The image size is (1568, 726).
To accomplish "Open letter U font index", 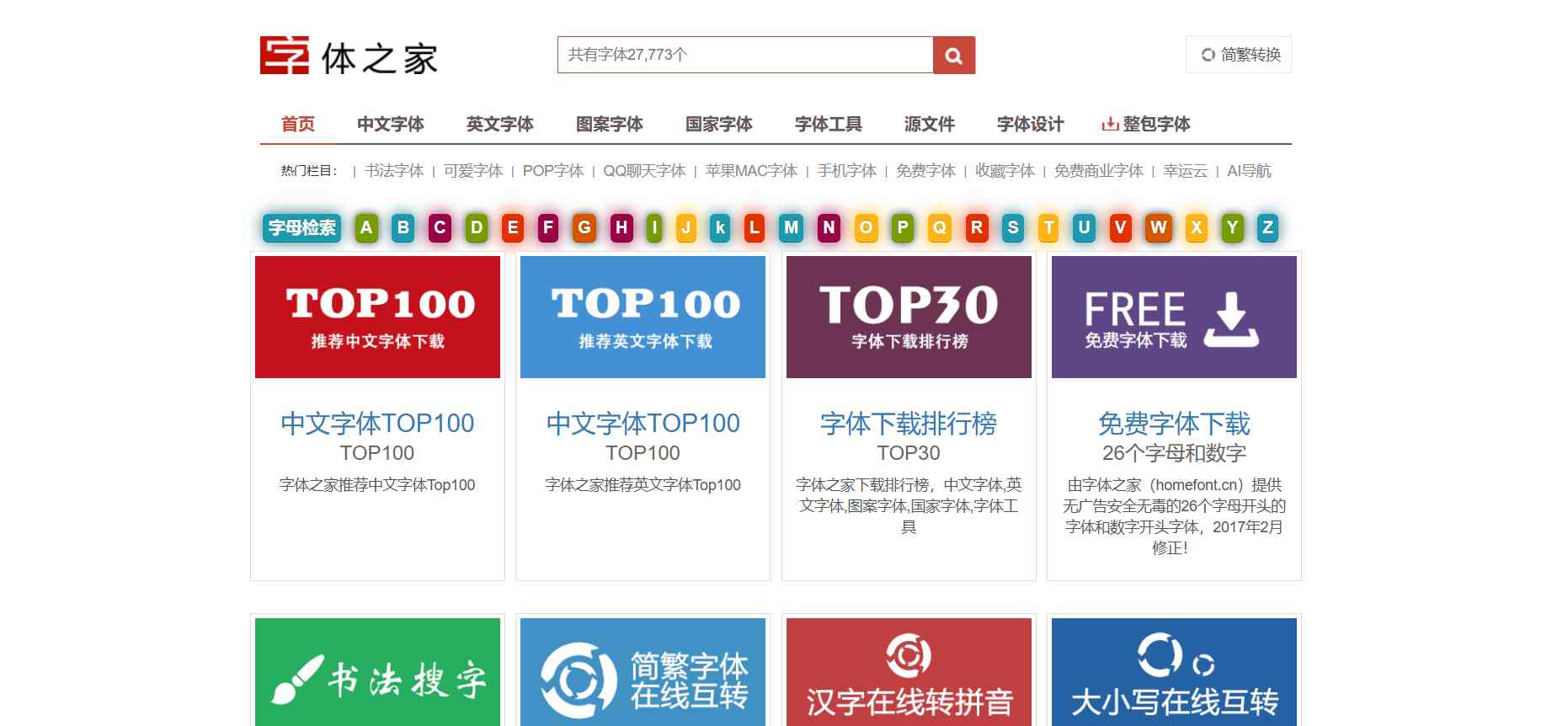I will (x=1085, y=227).
